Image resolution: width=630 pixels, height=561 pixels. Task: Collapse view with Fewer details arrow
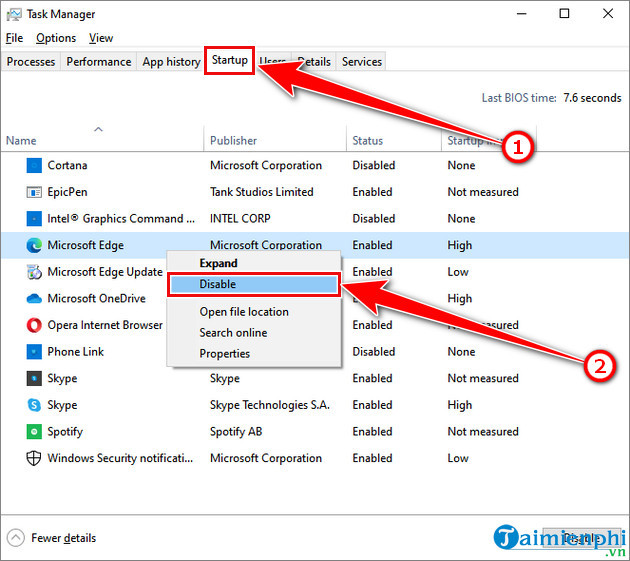point(17,538)
